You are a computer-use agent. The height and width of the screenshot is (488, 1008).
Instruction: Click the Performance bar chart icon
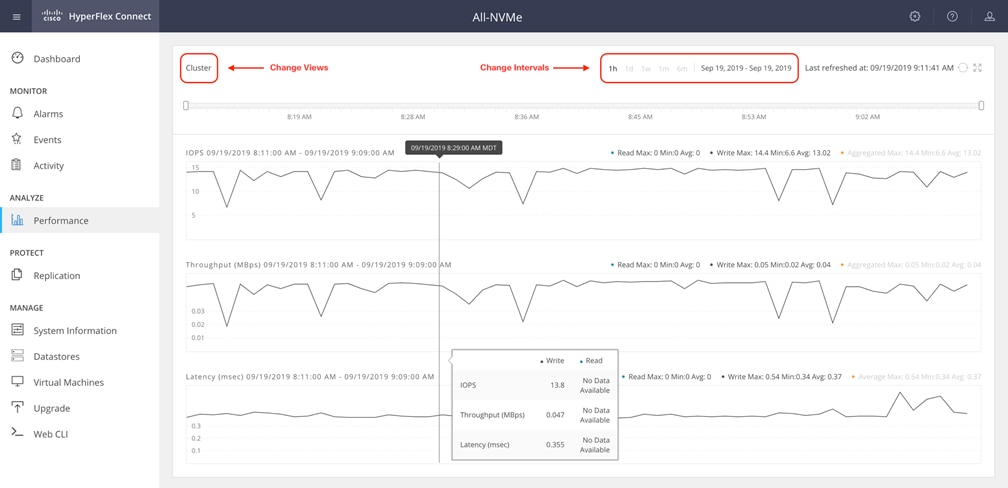pos(17,221)
